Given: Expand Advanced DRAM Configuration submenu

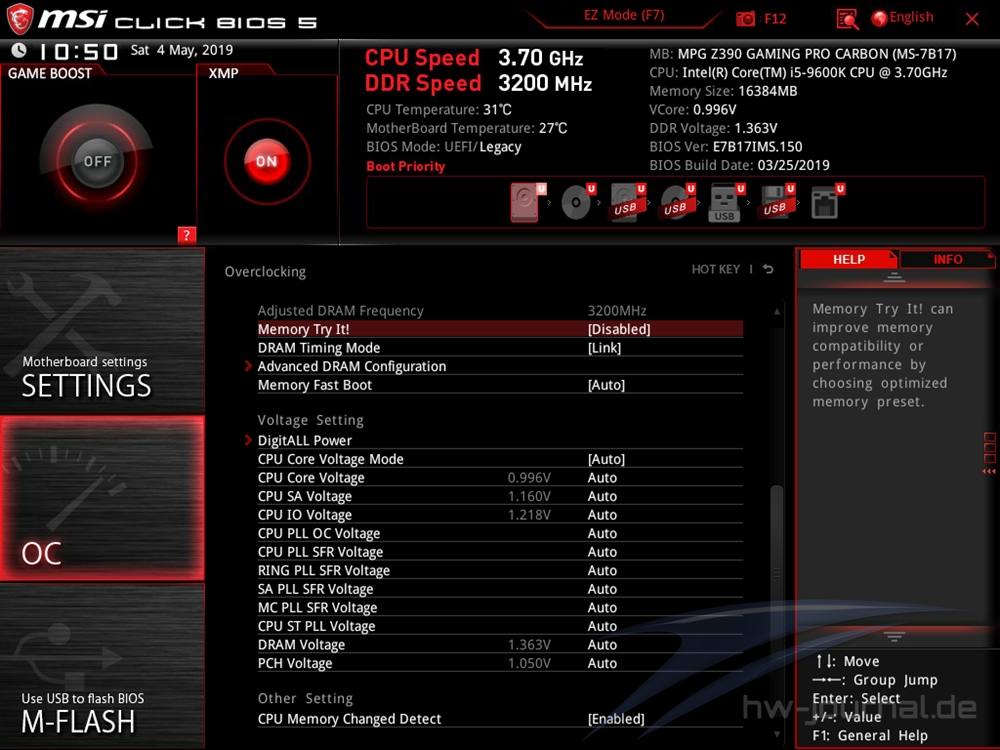Looking at the screenshot, I should coord(351,366).
